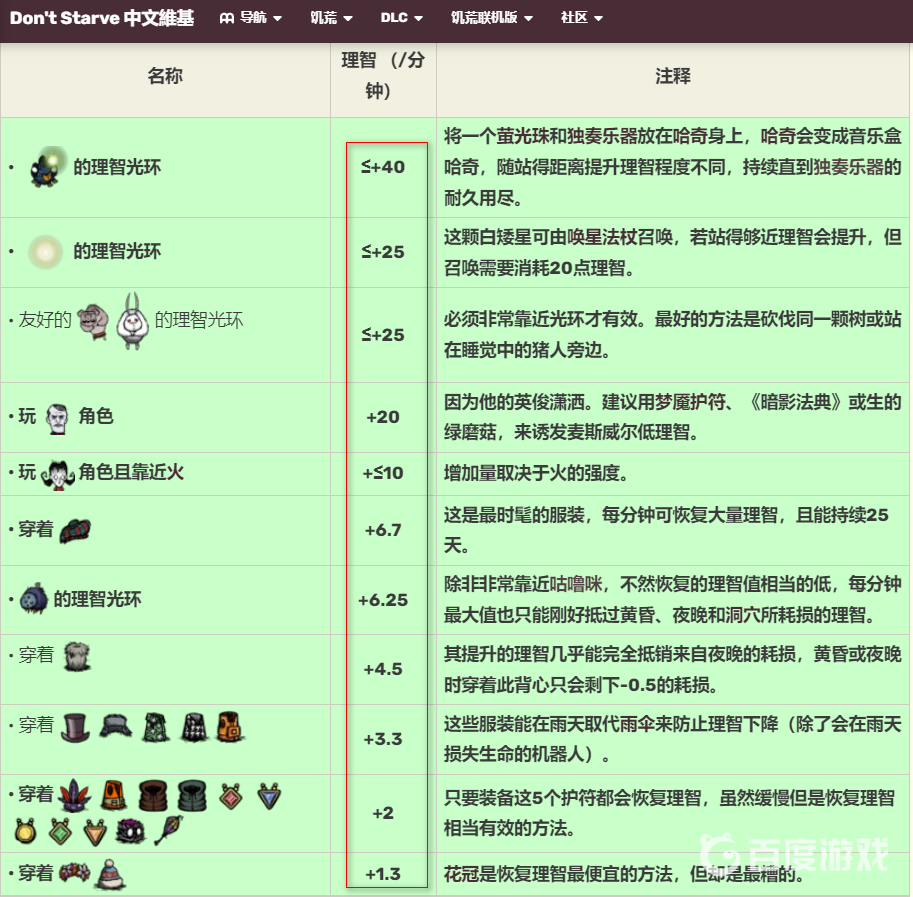Screen dimensions: 913x897
Task: Select the +4.5 sanity value cell
Action: [x=383, y=669]
